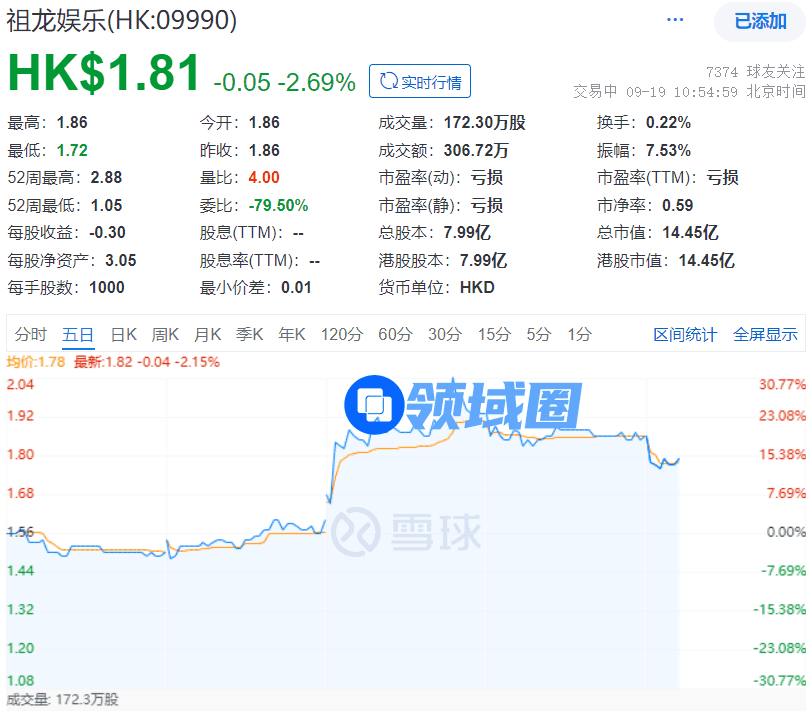Viewport: 811px width, 711px height.
Task: Open the 季K chart tab
Action: pyautogui.click(x=249, y=335)
